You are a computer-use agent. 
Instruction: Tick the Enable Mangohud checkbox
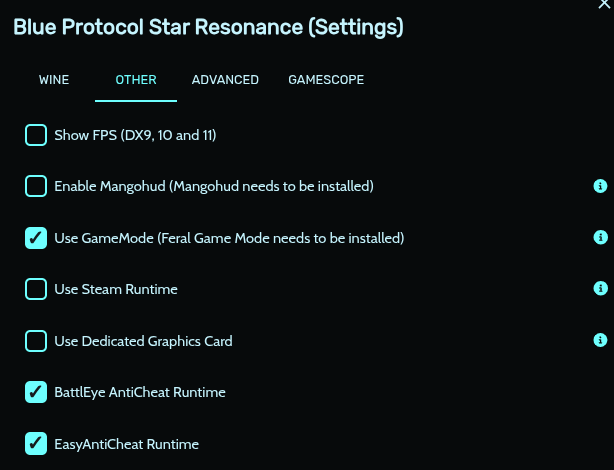pyautogui.click(x=36, y=186)
